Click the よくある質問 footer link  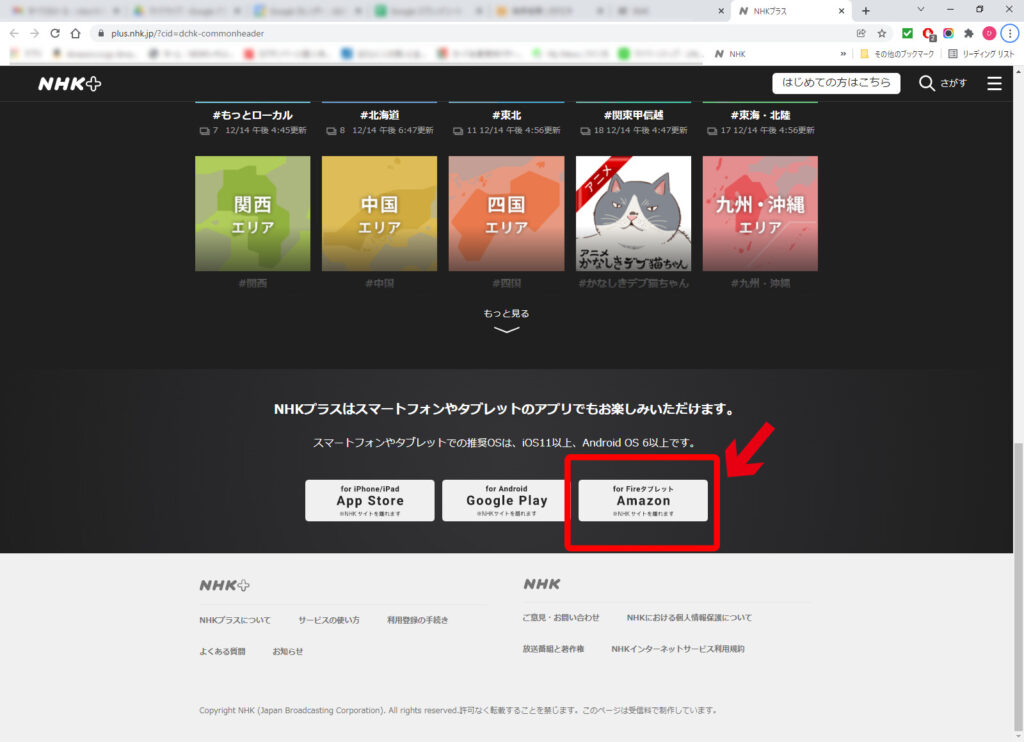222,651
